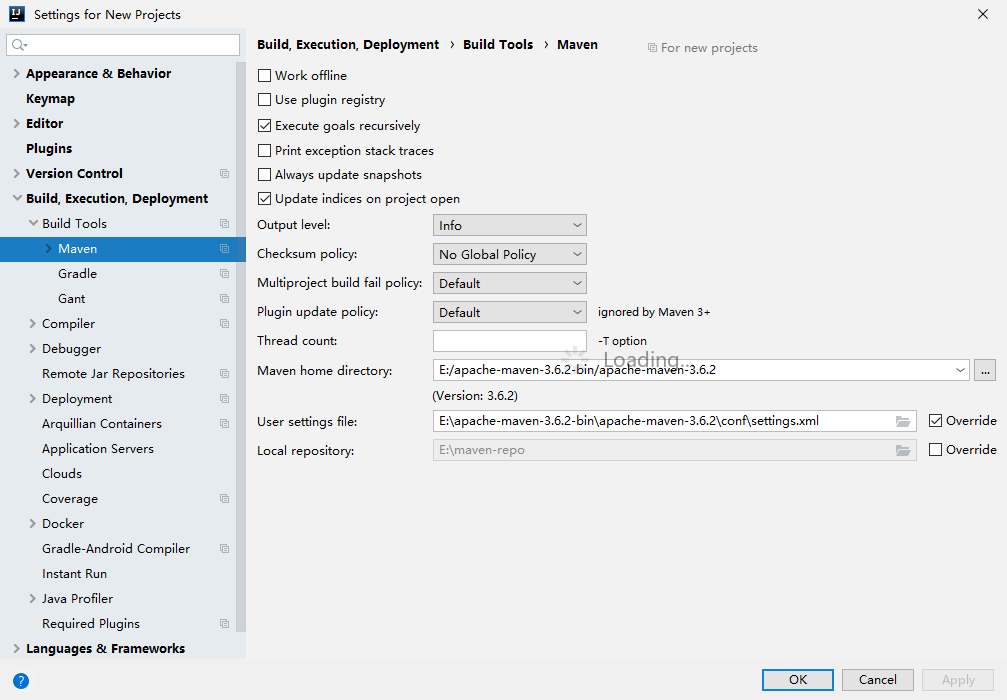Click the project-level icon beside Required Plugins

224,624
